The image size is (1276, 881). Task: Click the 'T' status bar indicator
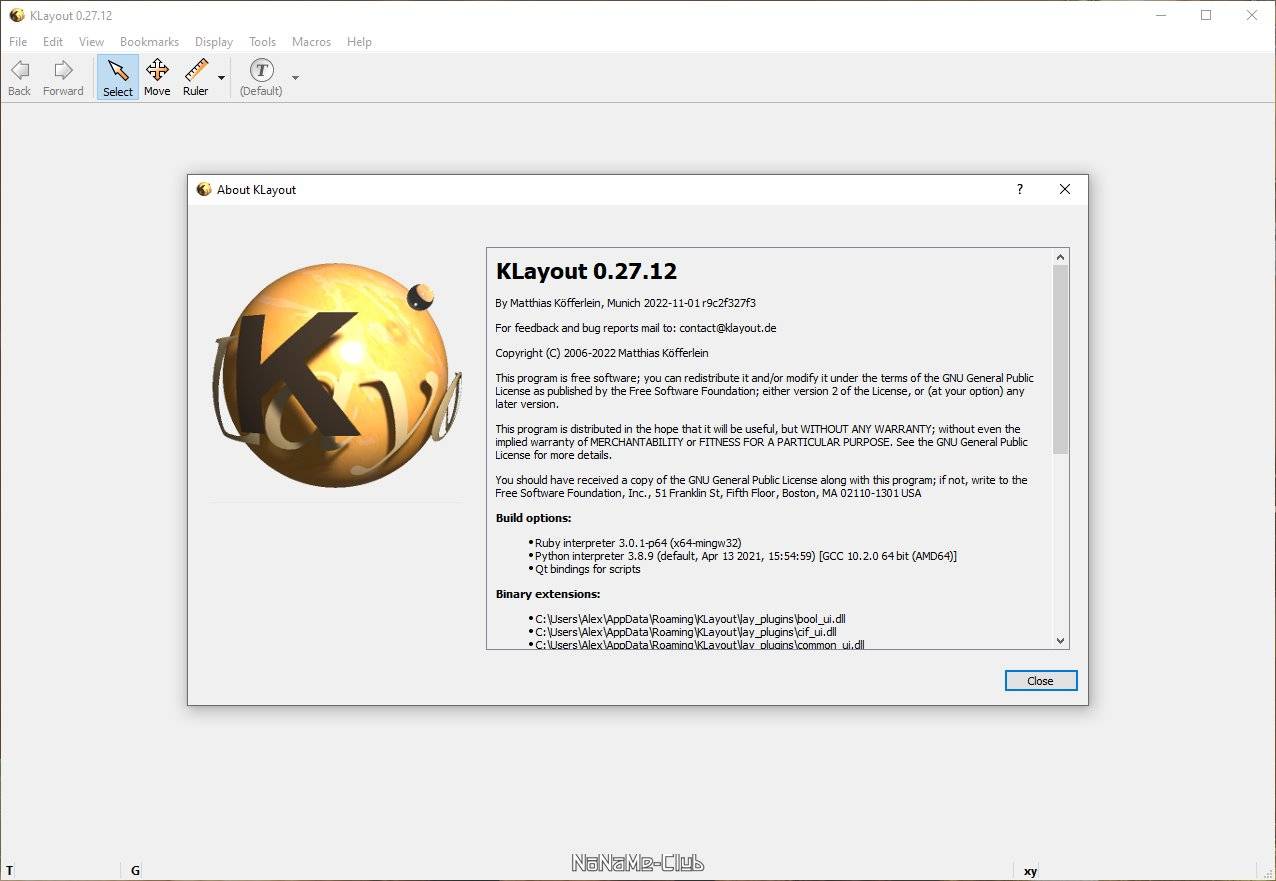pyautogui.click(x=10, y=871)
